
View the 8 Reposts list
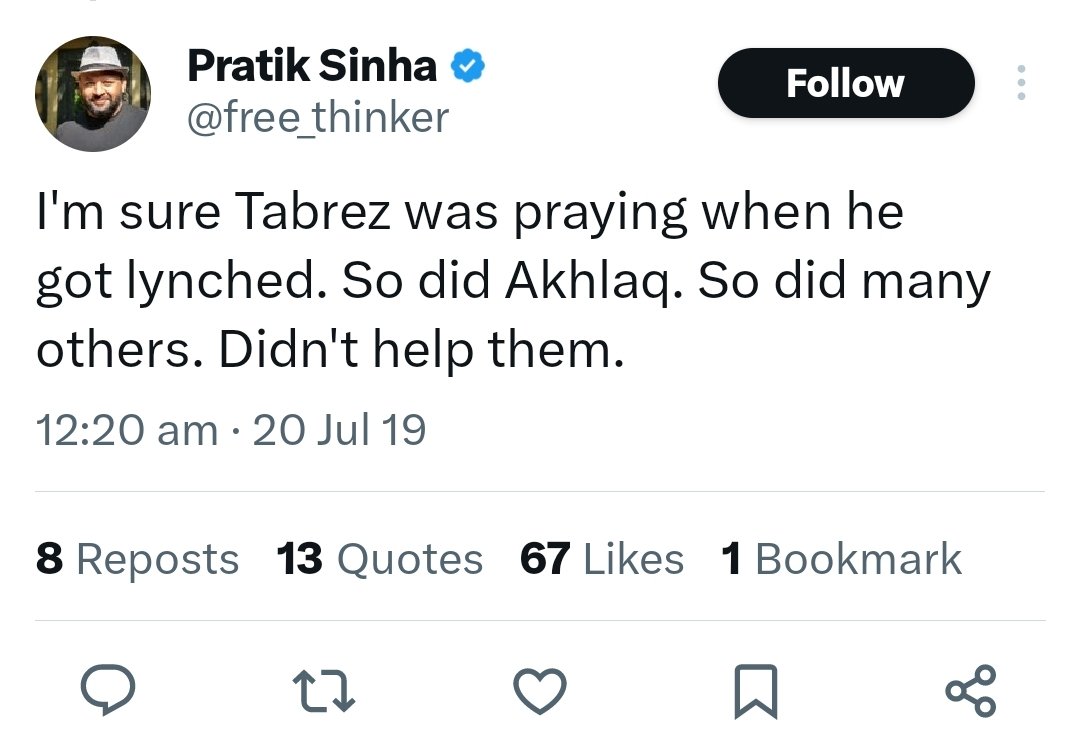click(x=137, y=559)
